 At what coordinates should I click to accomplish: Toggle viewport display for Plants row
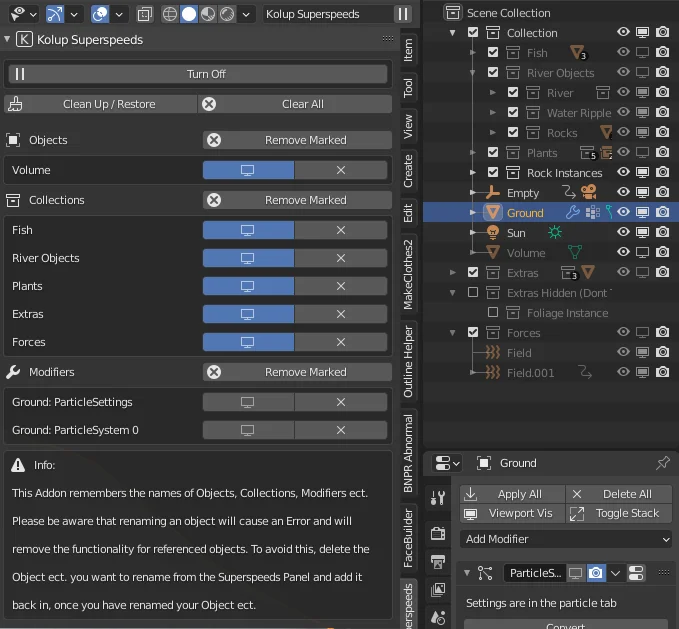(248, 286)
